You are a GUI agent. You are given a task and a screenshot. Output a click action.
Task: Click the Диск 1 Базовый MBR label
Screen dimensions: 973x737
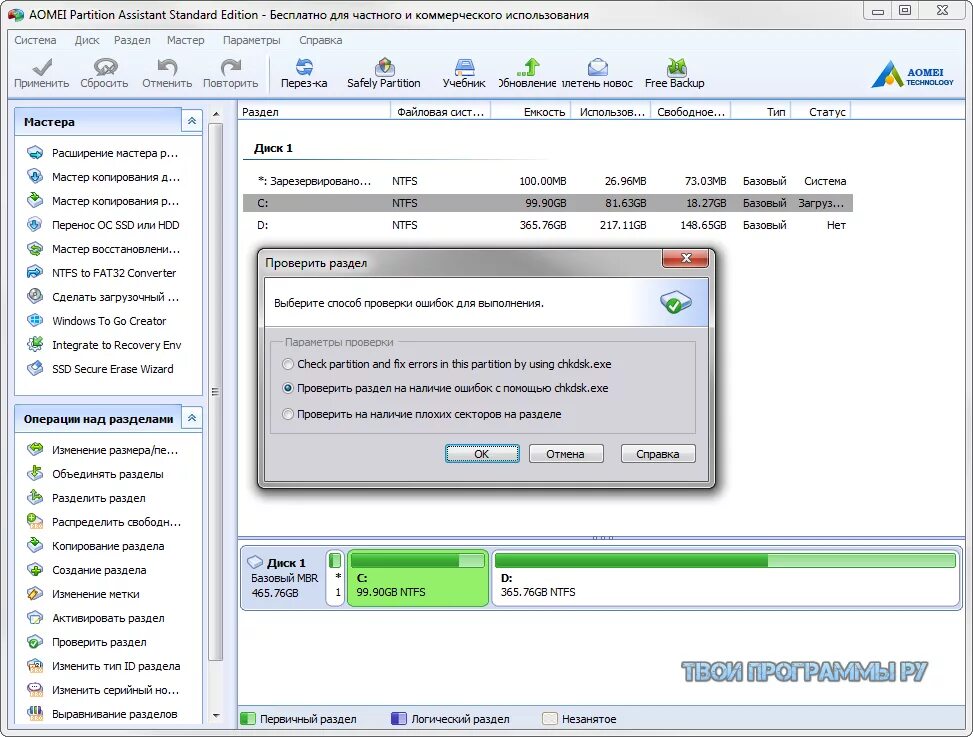pos(284,578)
